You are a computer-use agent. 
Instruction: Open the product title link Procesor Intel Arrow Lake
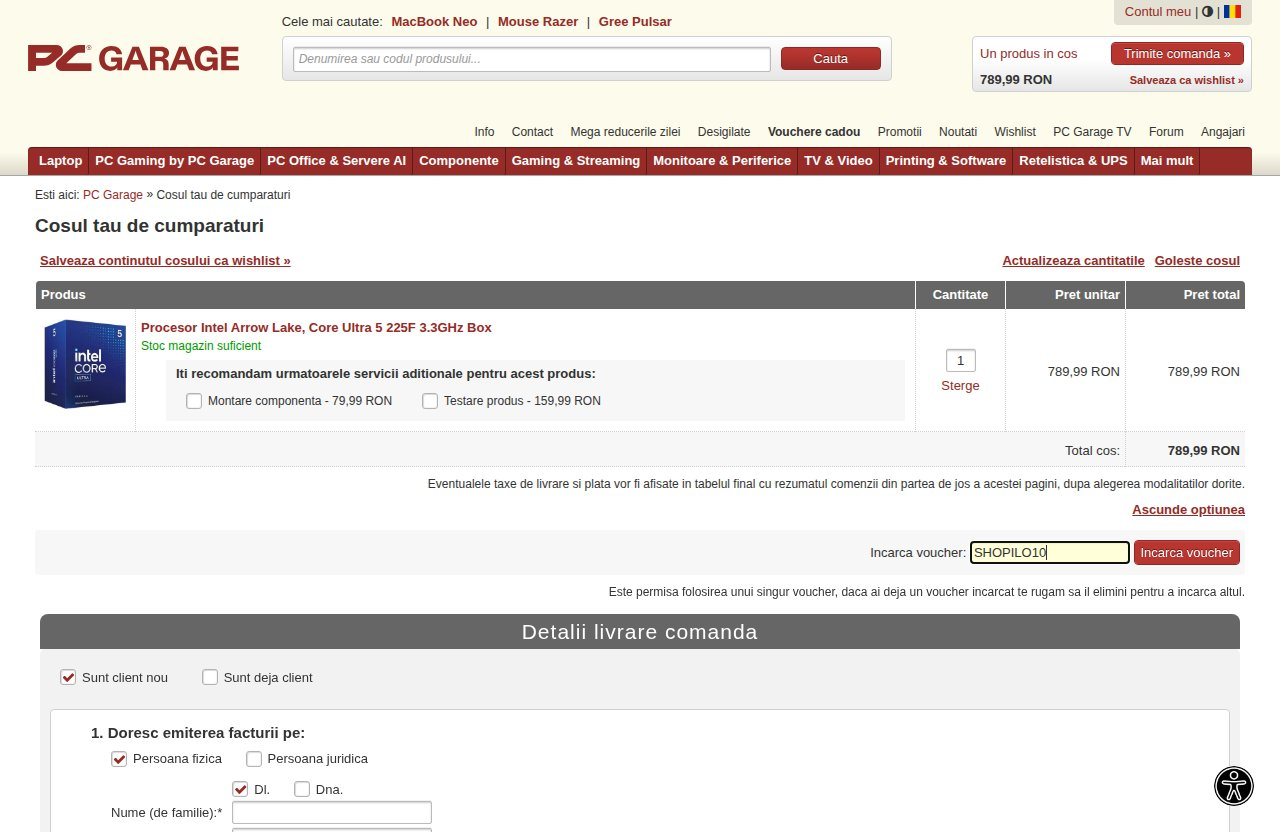click(x=316, y=328)
